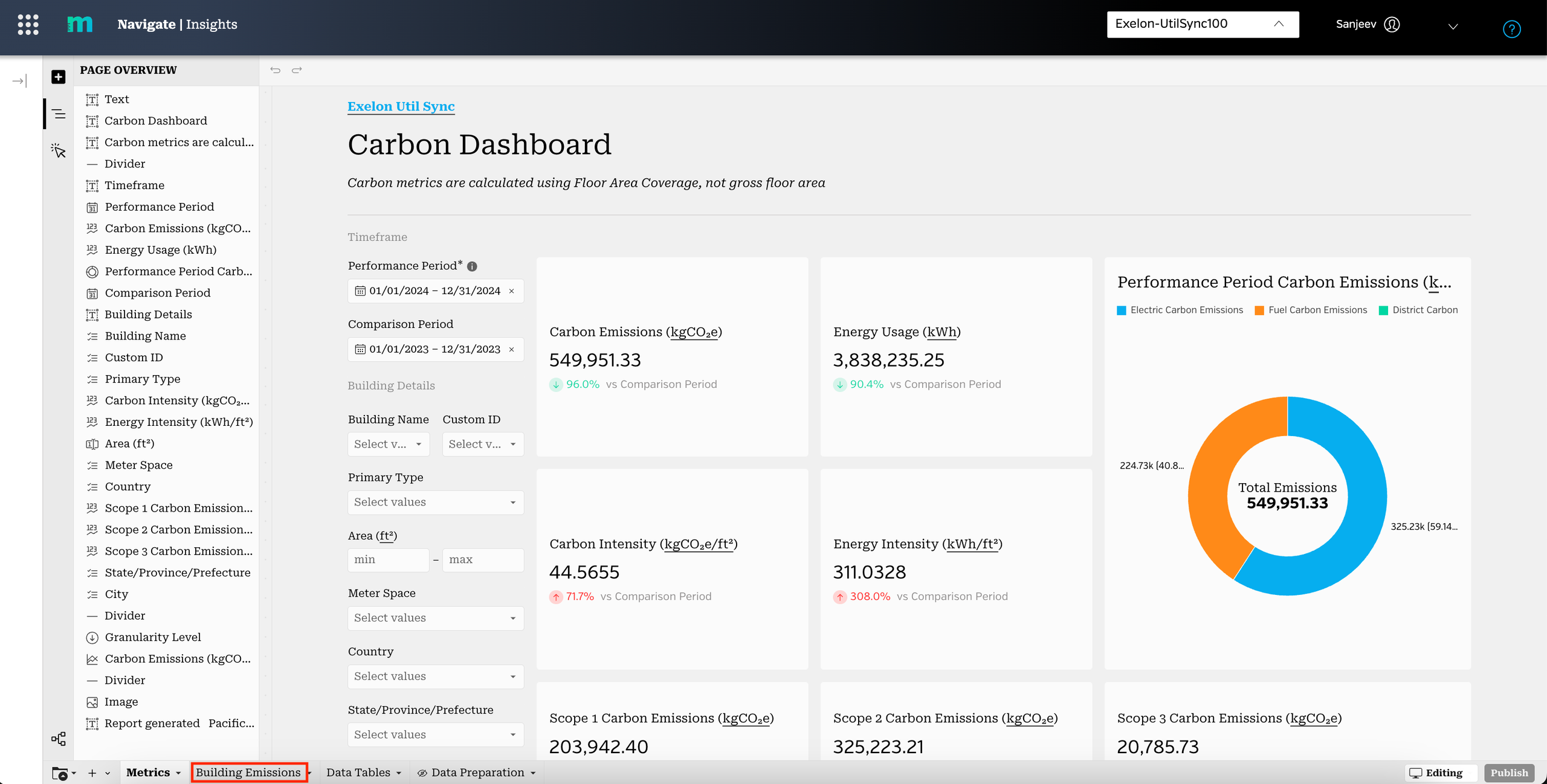Open the Building Name select dropdown
The width and height of the screenshot is (1547, 784).
pos(389,444)
